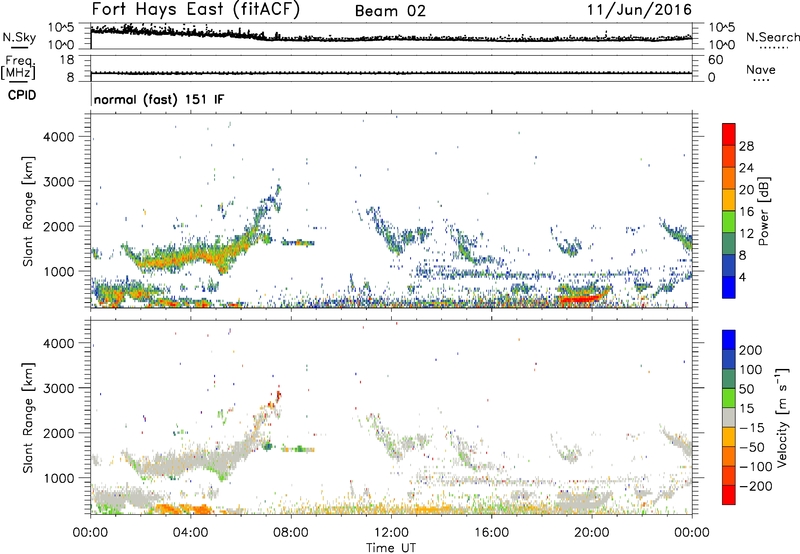
Task: Click the '20:00' time tick label
Action: [x=591, y=533]
